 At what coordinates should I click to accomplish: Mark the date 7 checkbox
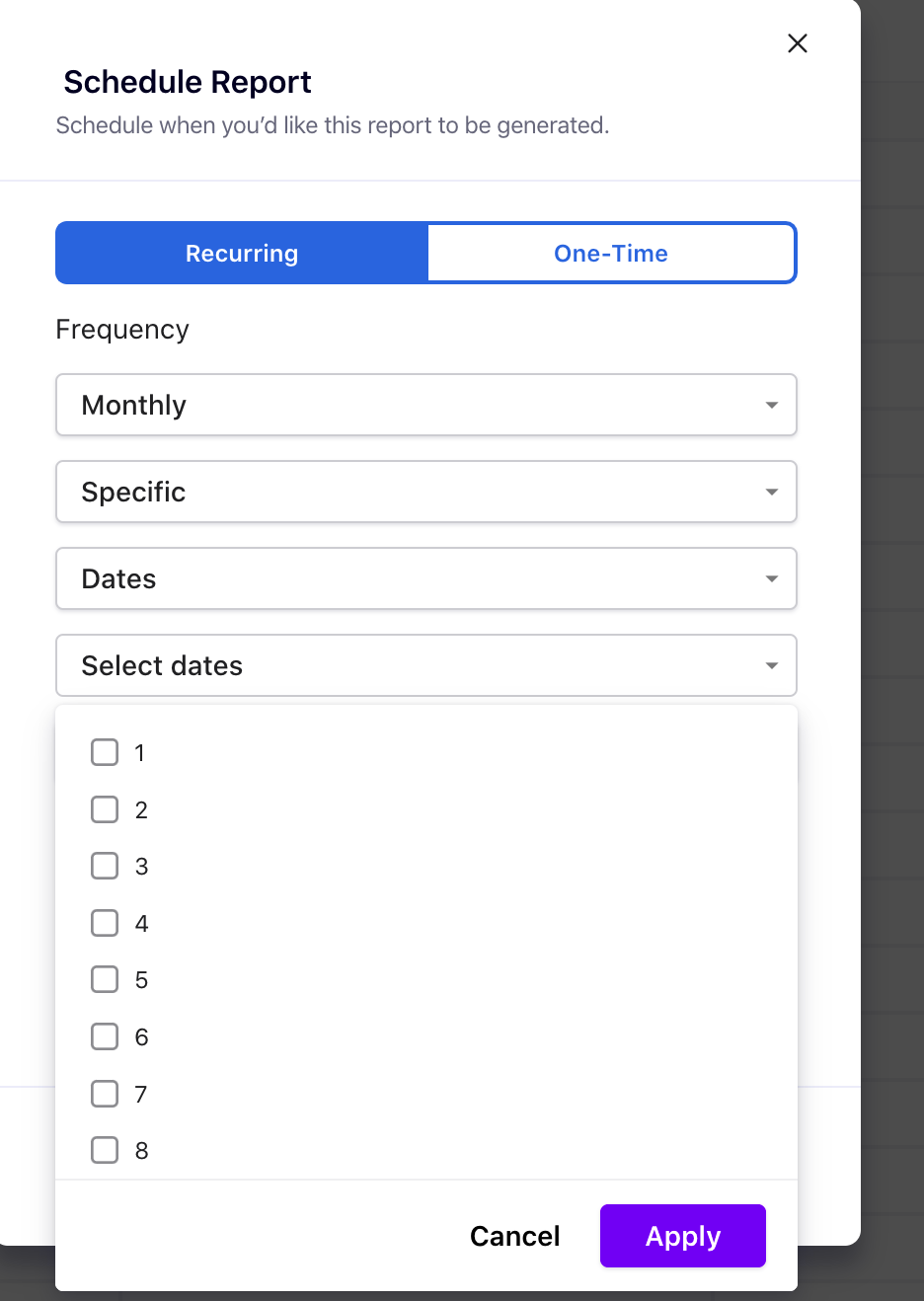point(105,1094)
